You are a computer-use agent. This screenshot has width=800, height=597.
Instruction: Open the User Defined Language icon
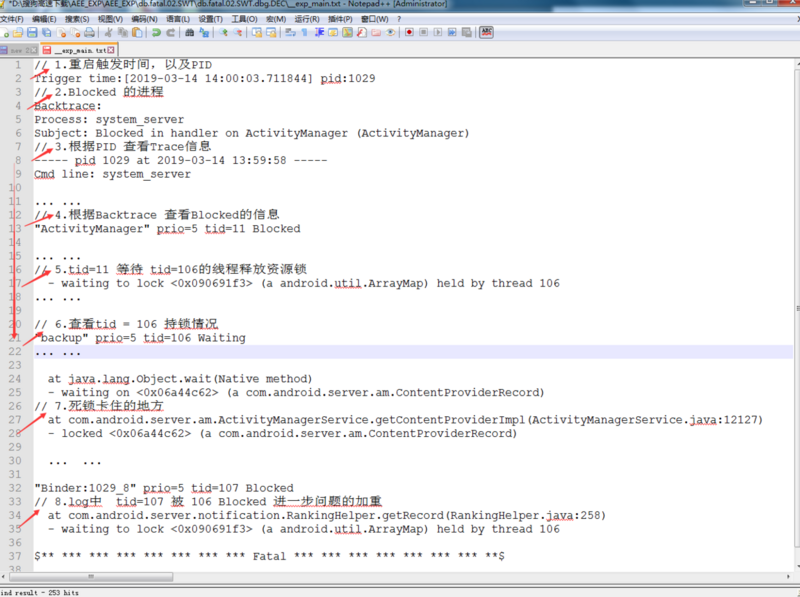[333, 33]
